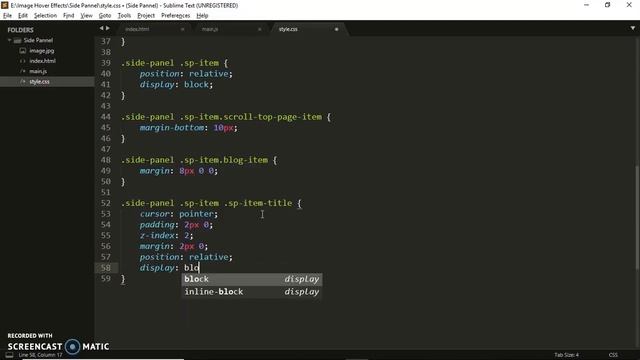The image size is (640, 360).
Task: Restore down the Sublime Text window
Action: [607, 5]
